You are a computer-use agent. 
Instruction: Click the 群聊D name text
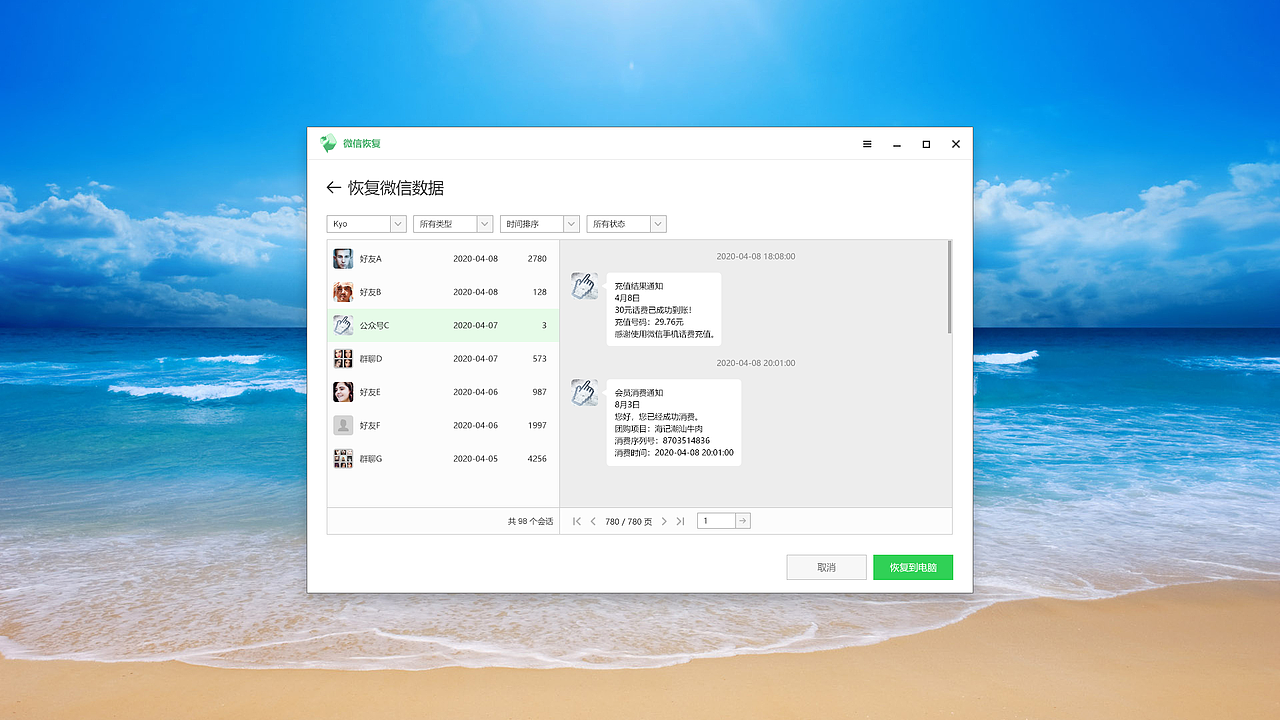pyautogui.click(x=371, y=358)
